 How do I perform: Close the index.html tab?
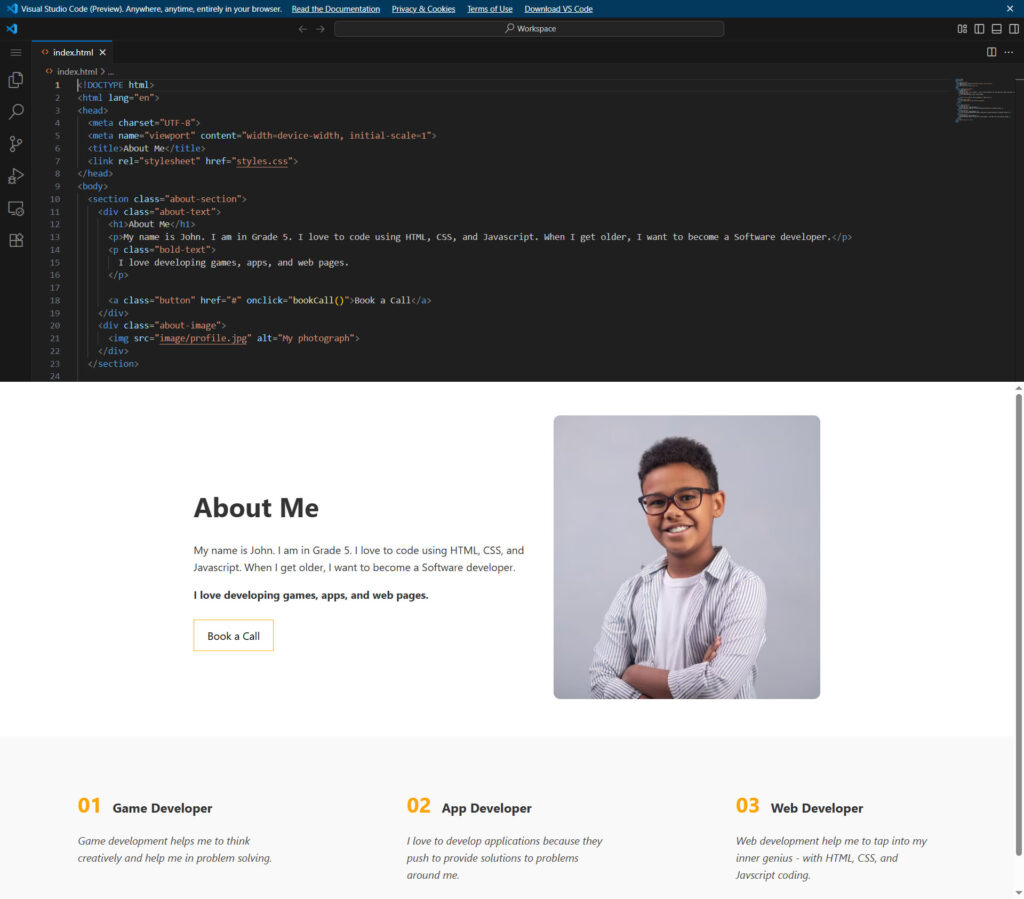pos(102,52)
